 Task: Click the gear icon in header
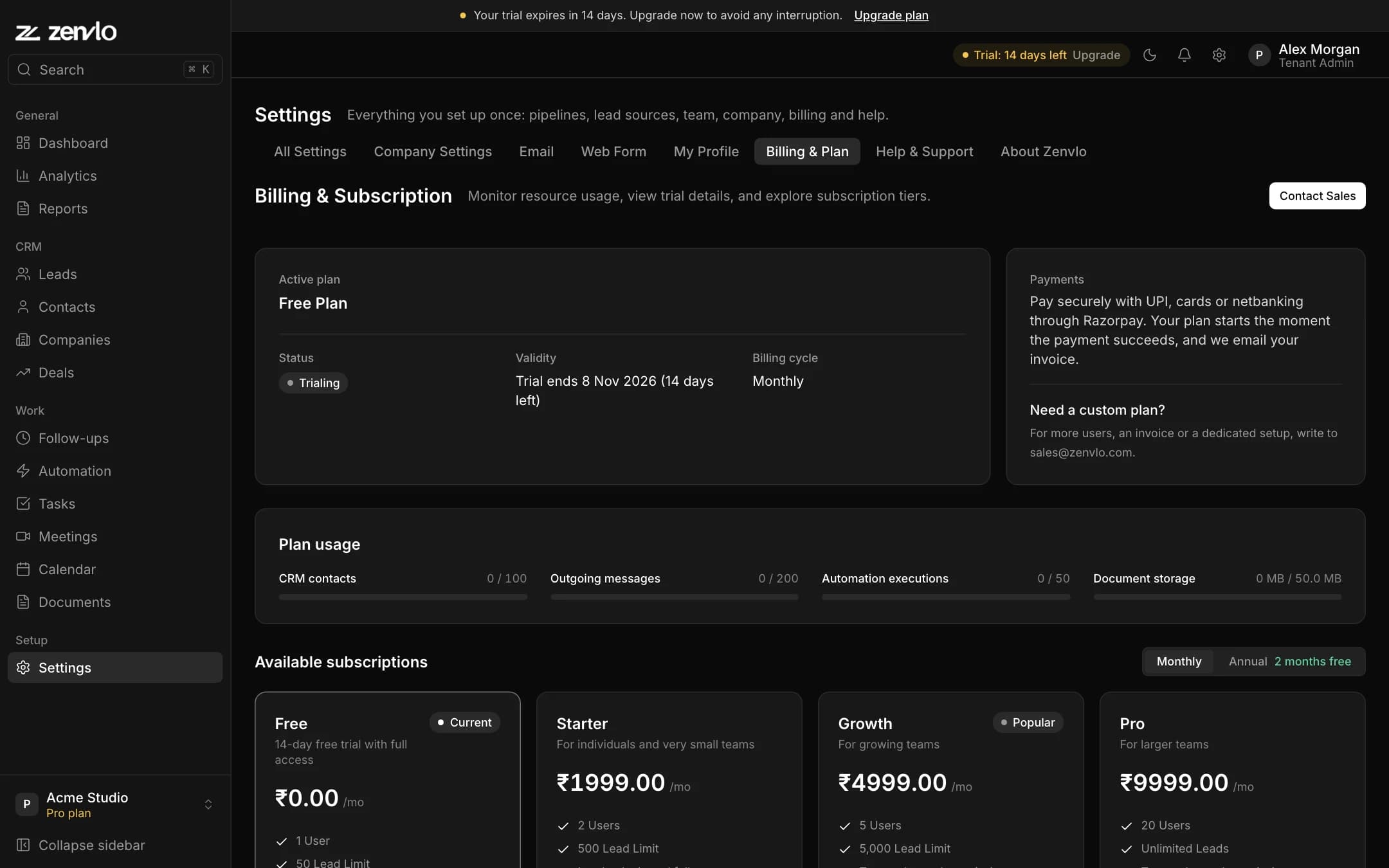pyautogui.click(x=1219, y=55)
